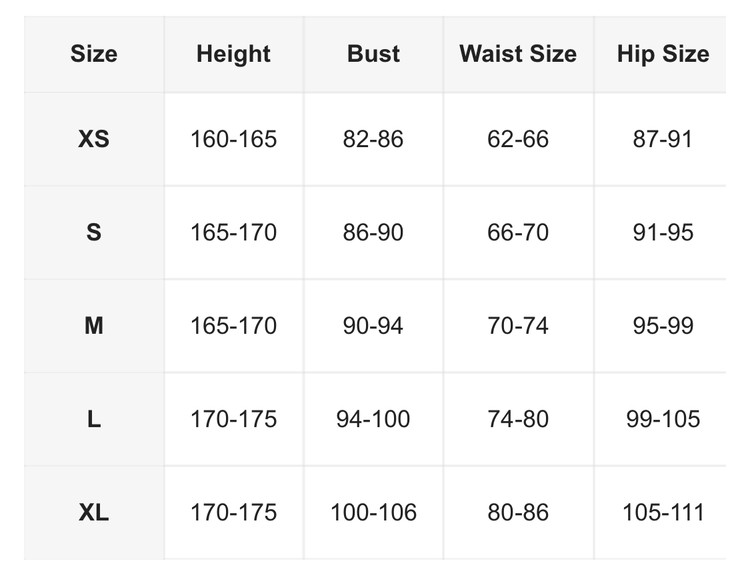Select the M size row label
This screenshot has width=750, height=573.
pos(94,326)
